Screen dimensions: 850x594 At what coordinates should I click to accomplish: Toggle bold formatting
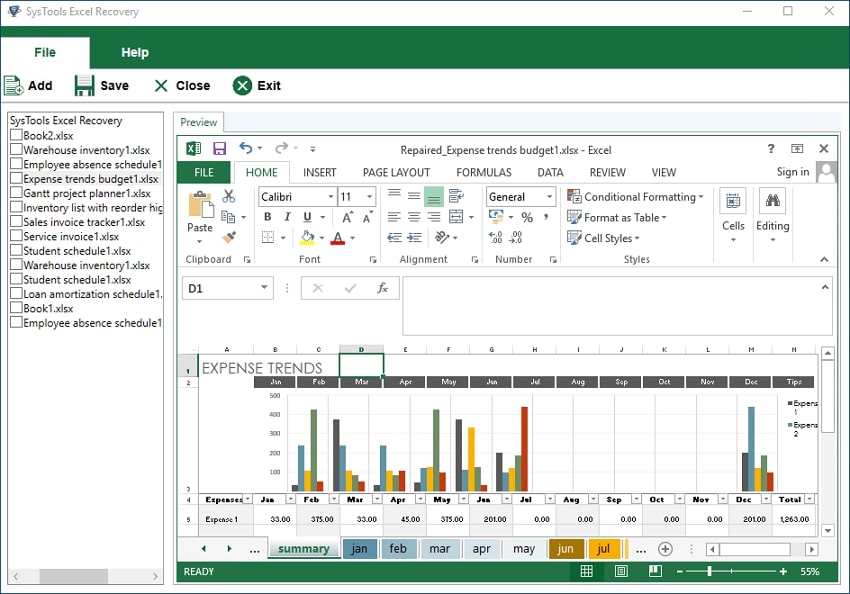pyautogui.click(x=269, y=217)
